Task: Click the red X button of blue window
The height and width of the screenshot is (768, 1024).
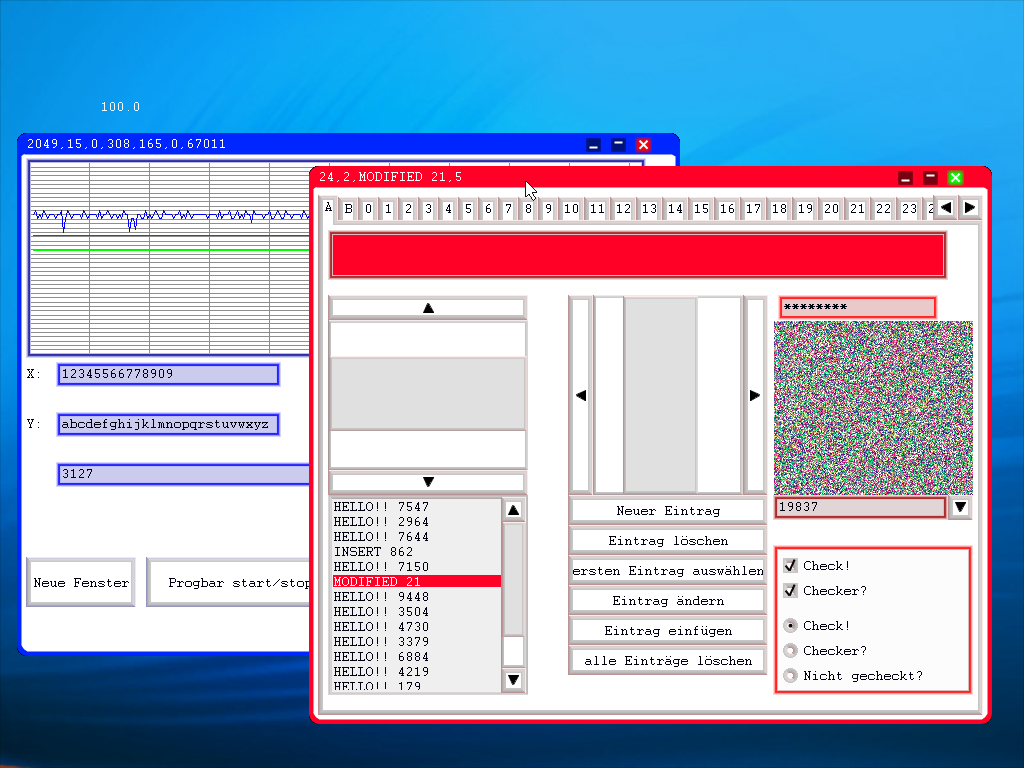Action: pyautogui.click(x=643, y=145)
